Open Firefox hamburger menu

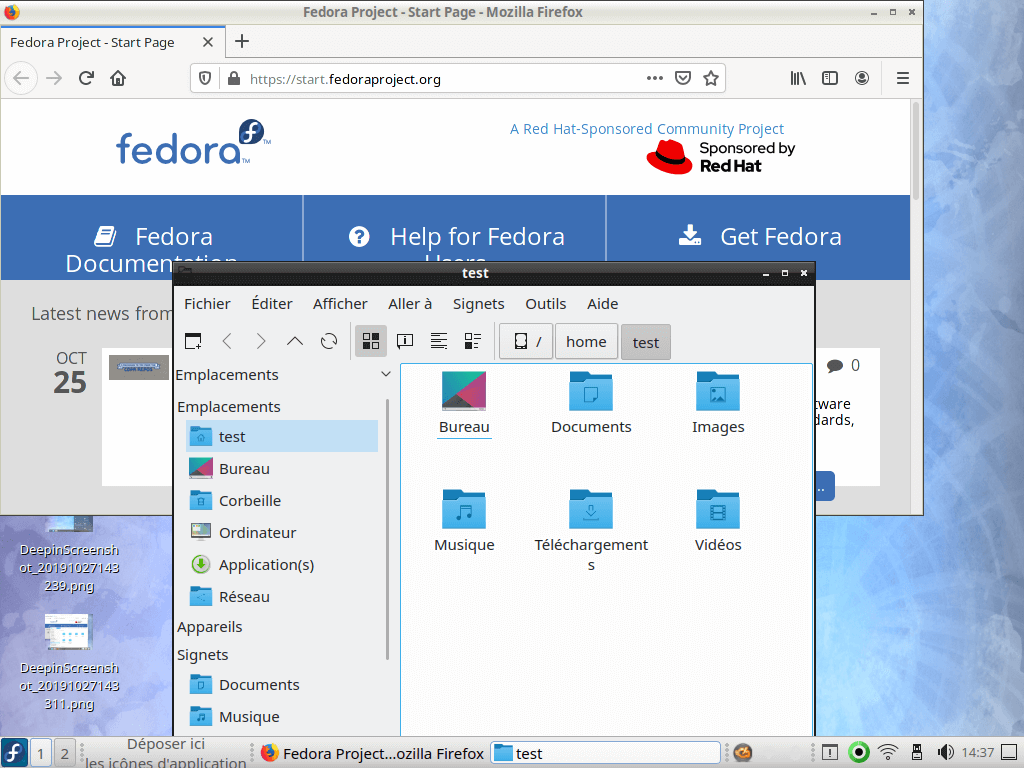click(903, 78)
